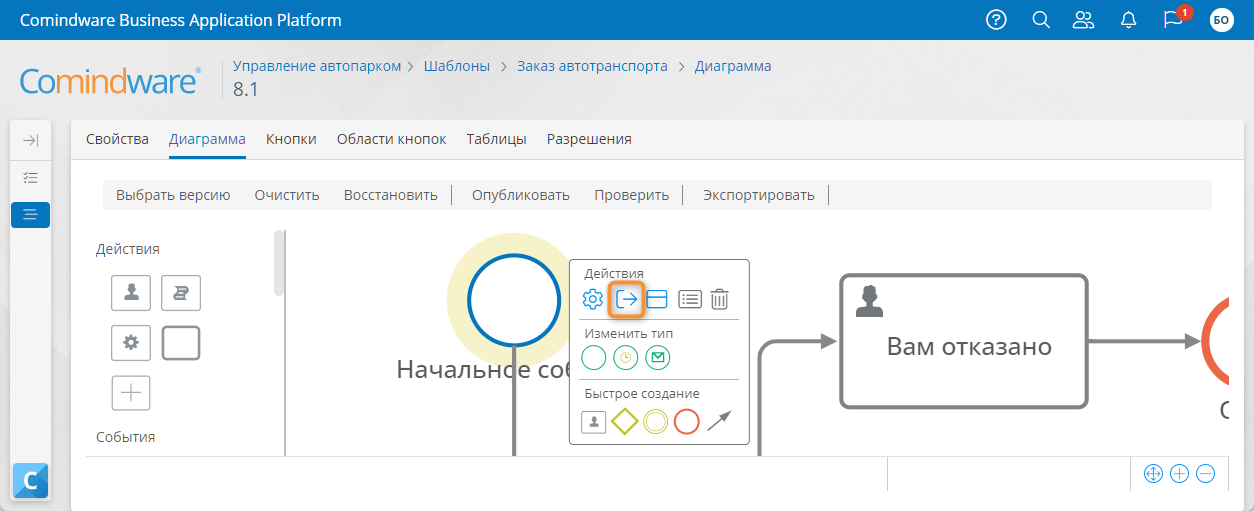Quick-create a connecting arrow flow

tap(719, 421)
